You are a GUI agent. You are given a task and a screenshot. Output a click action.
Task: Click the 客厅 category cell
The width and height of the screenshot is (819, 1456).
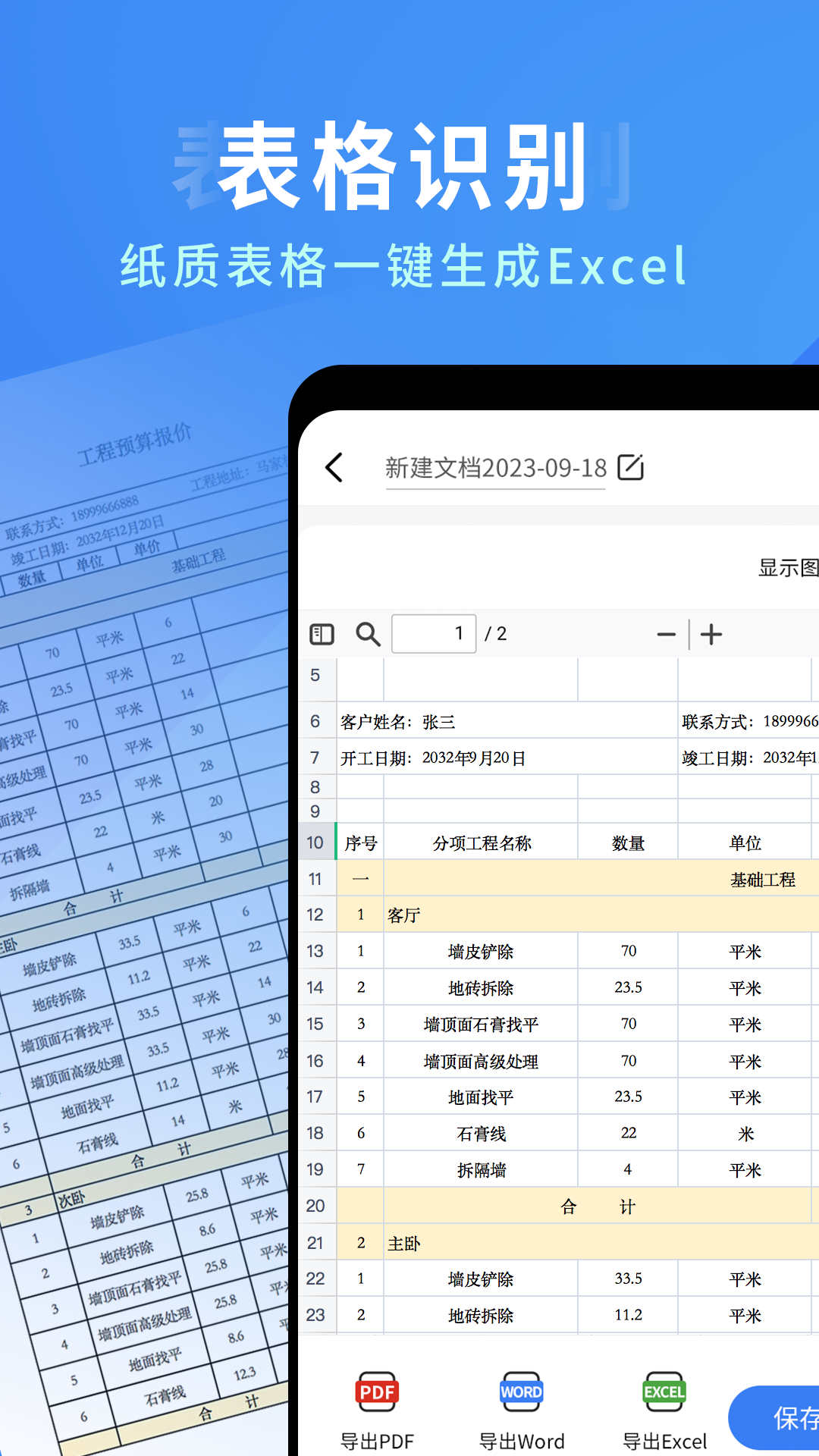tap(404, 915)
